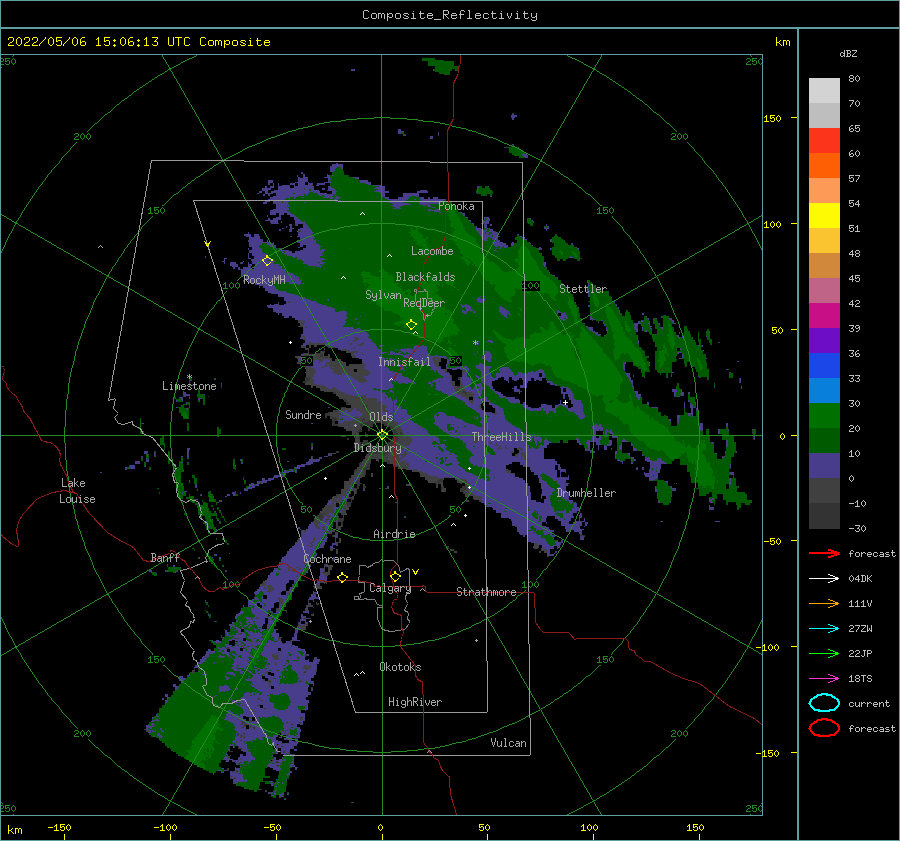
Task: Select the purple 10 dBZ color swatch
Action: (x=824, y=466)
